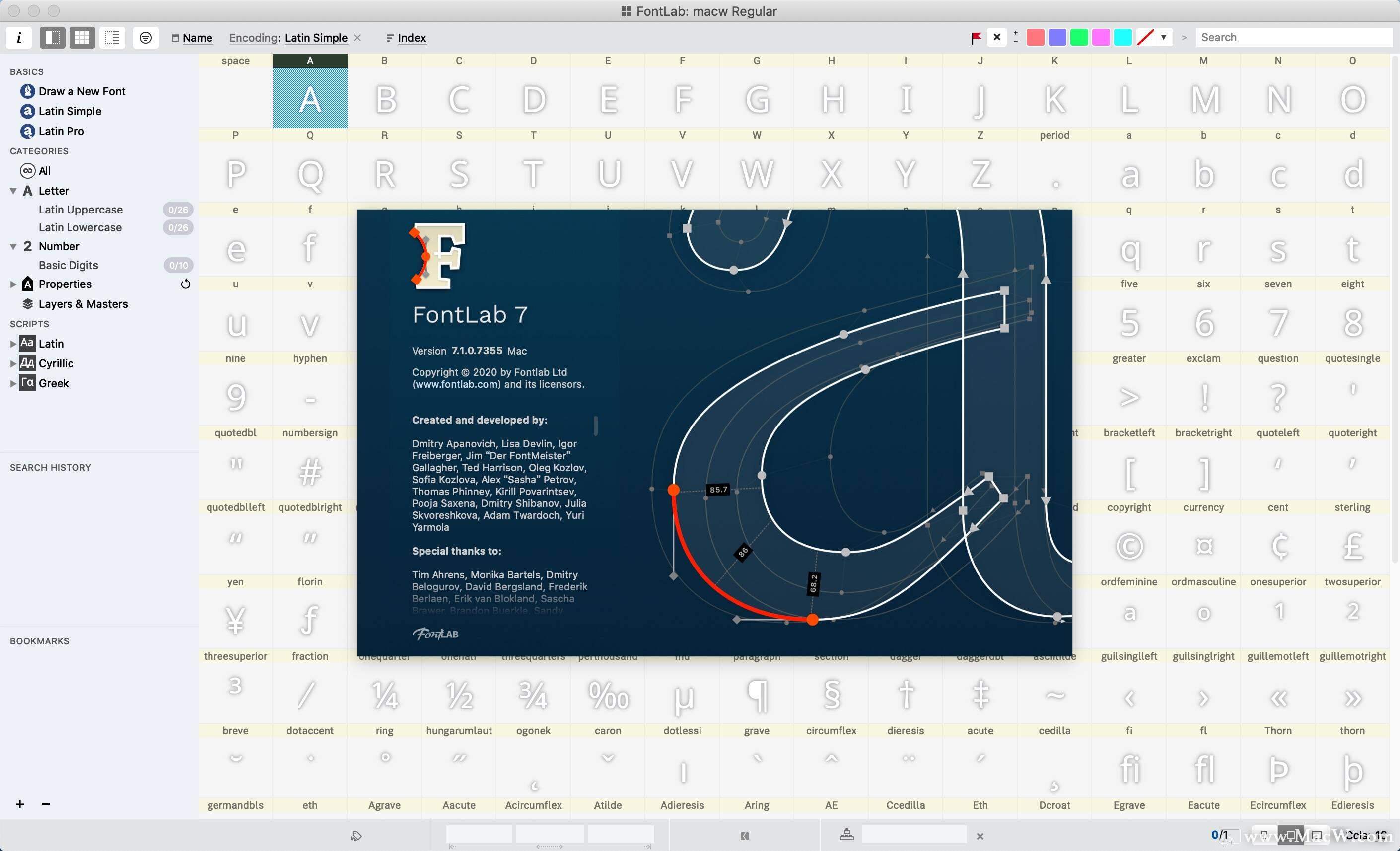Open the list view layout
This screenshot has width=1400, height=851.
[112, 38]
